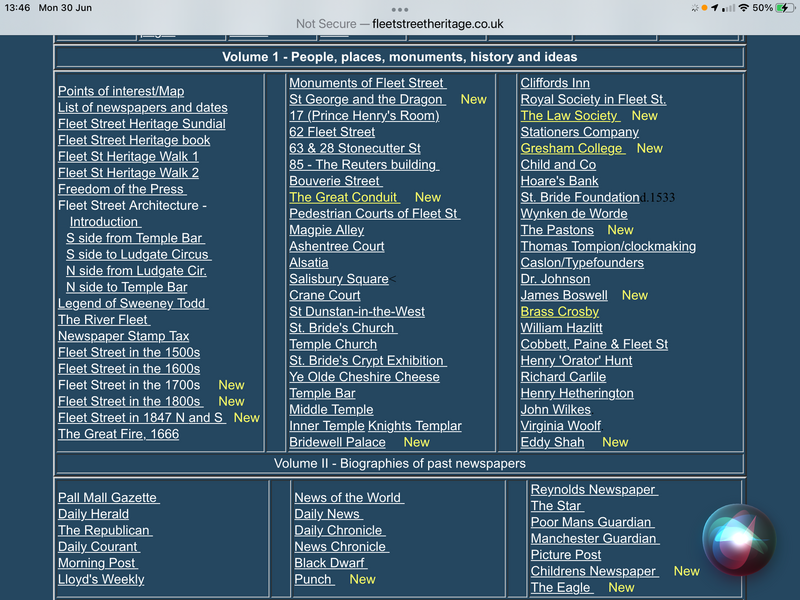Open N side from Ludgate Cir. link
This screenshot has height=600, width=800.
pos(136,271)
